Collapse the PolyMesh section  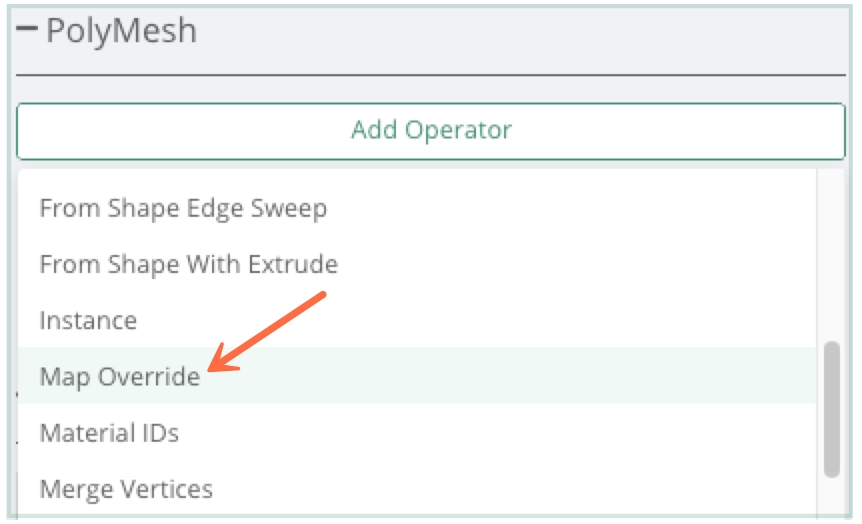28,32
